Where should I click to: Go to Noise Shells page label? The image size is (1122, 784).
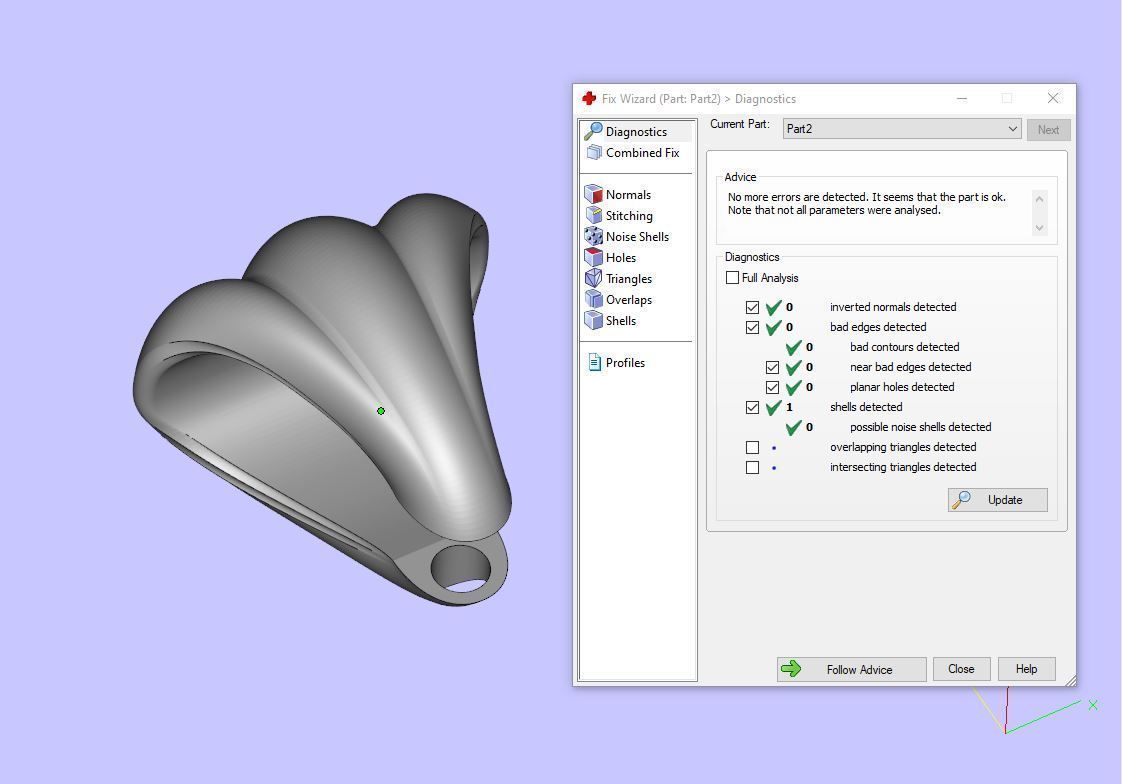(x=637, y=236)
